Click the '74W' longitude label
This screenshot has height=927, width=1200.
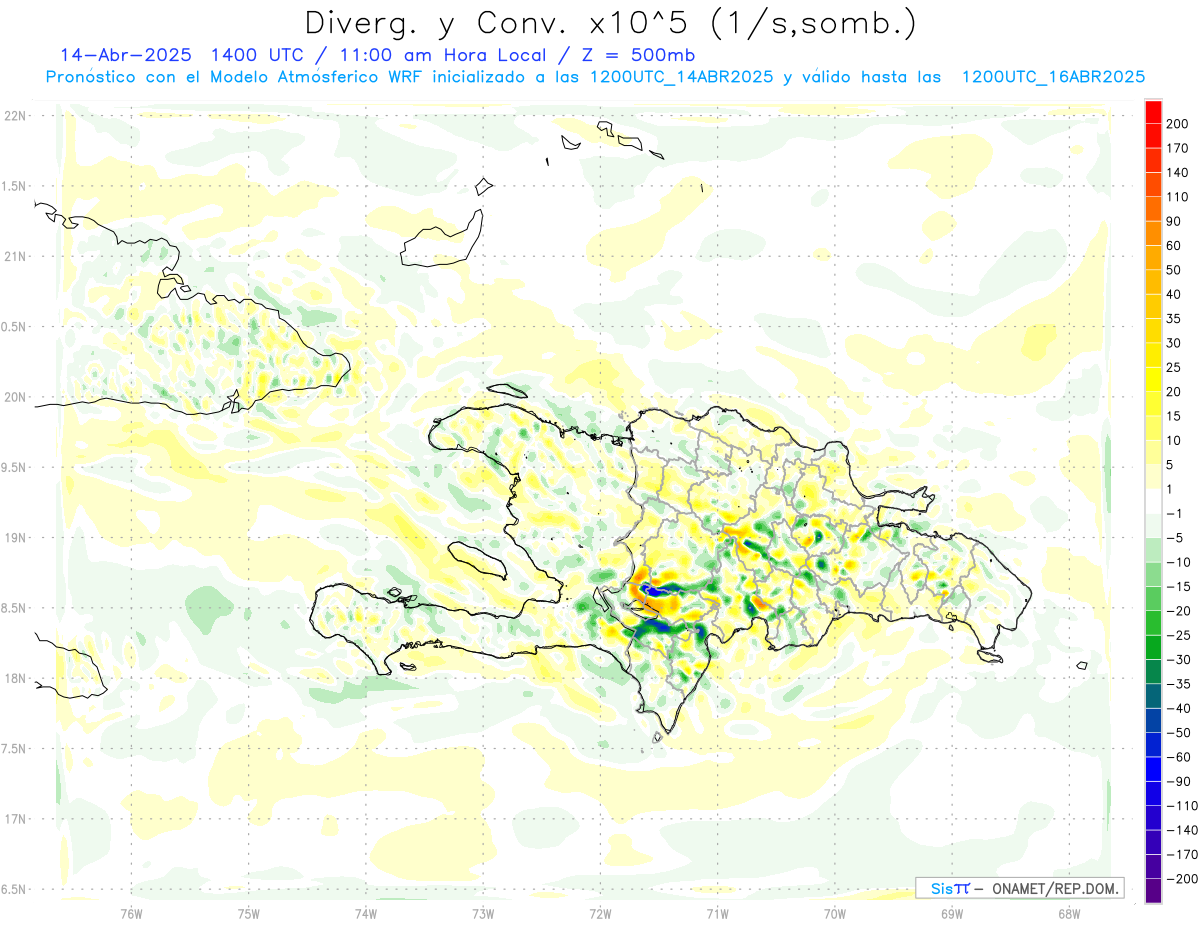point(366,913)
